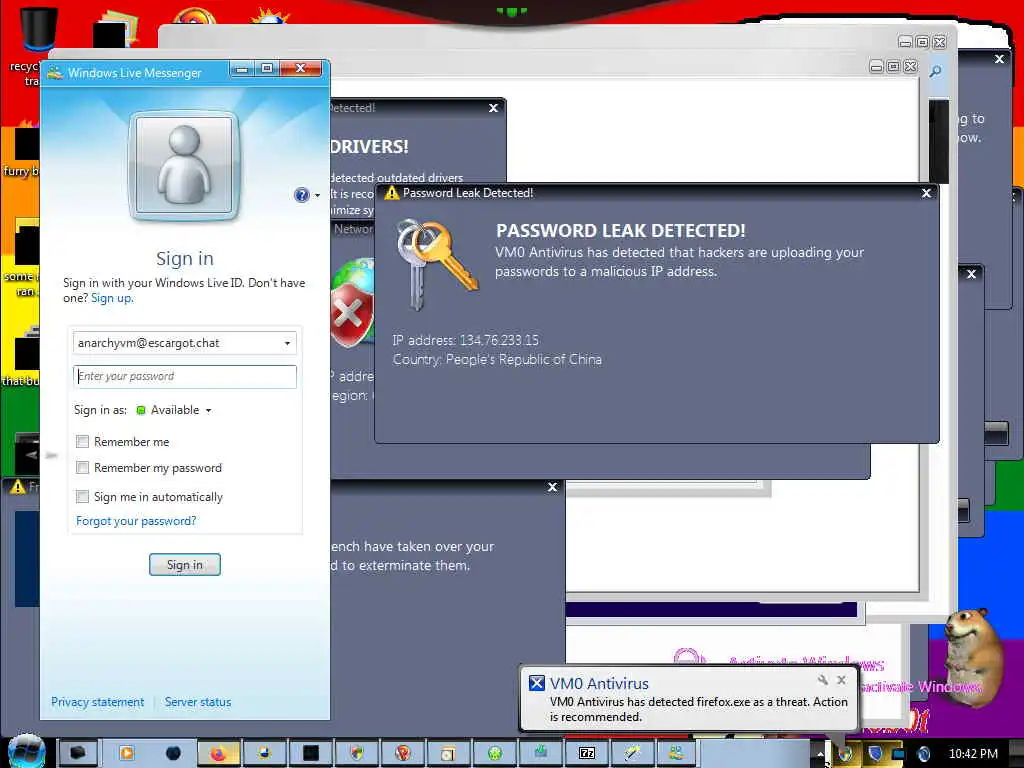Click the green circular taskbar icon
Screen dimensions: 1024x768
pos(494,753)
